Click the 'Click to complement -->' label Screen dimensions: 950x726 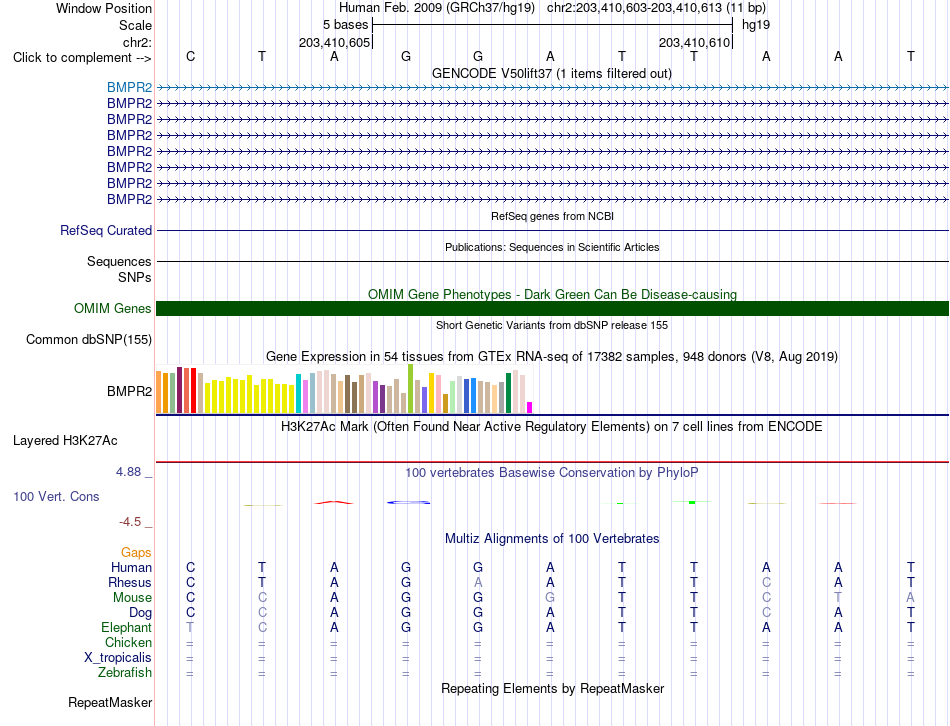coord(82,58)
